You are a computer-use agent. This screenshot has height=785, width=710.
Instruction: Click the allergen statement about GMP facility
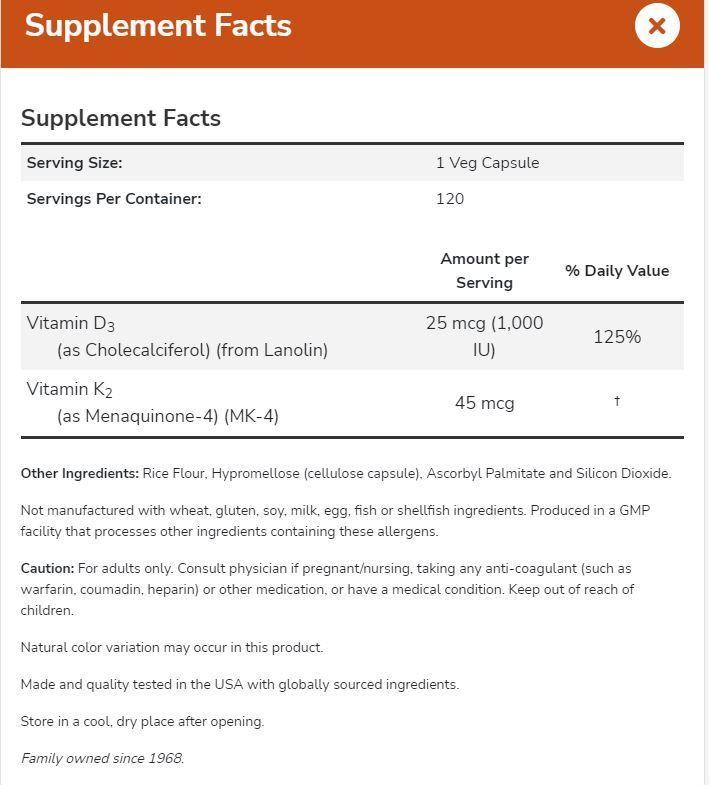point(335,521)
